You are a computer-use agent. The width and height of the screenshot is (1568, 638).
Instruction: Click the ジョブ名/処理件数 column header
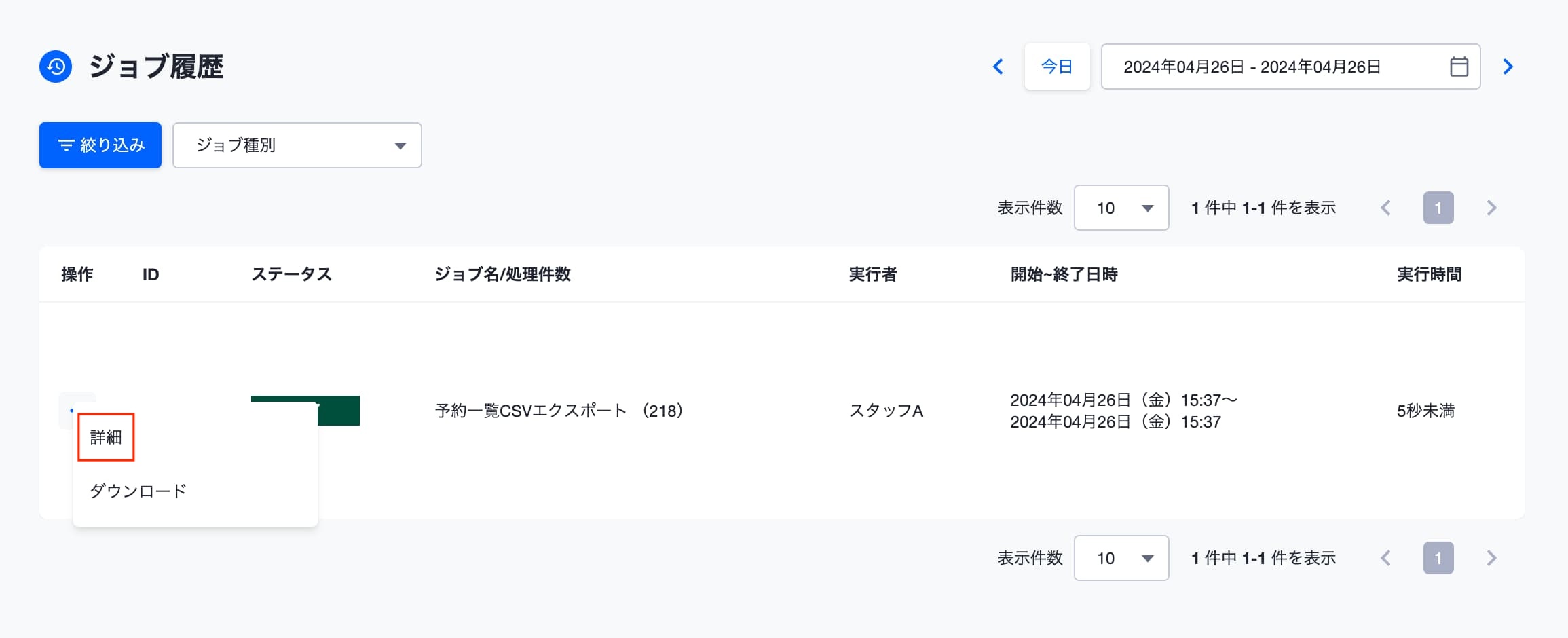click(x=503, y=274)
